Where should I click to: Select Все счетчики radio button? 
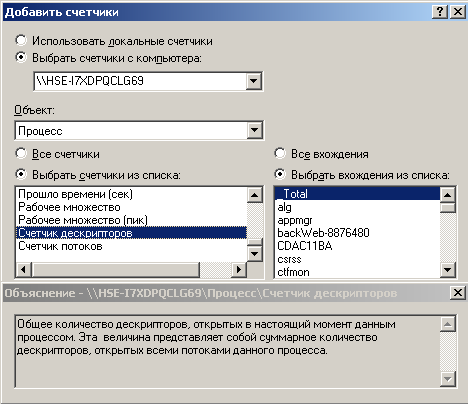coord(21,154)
